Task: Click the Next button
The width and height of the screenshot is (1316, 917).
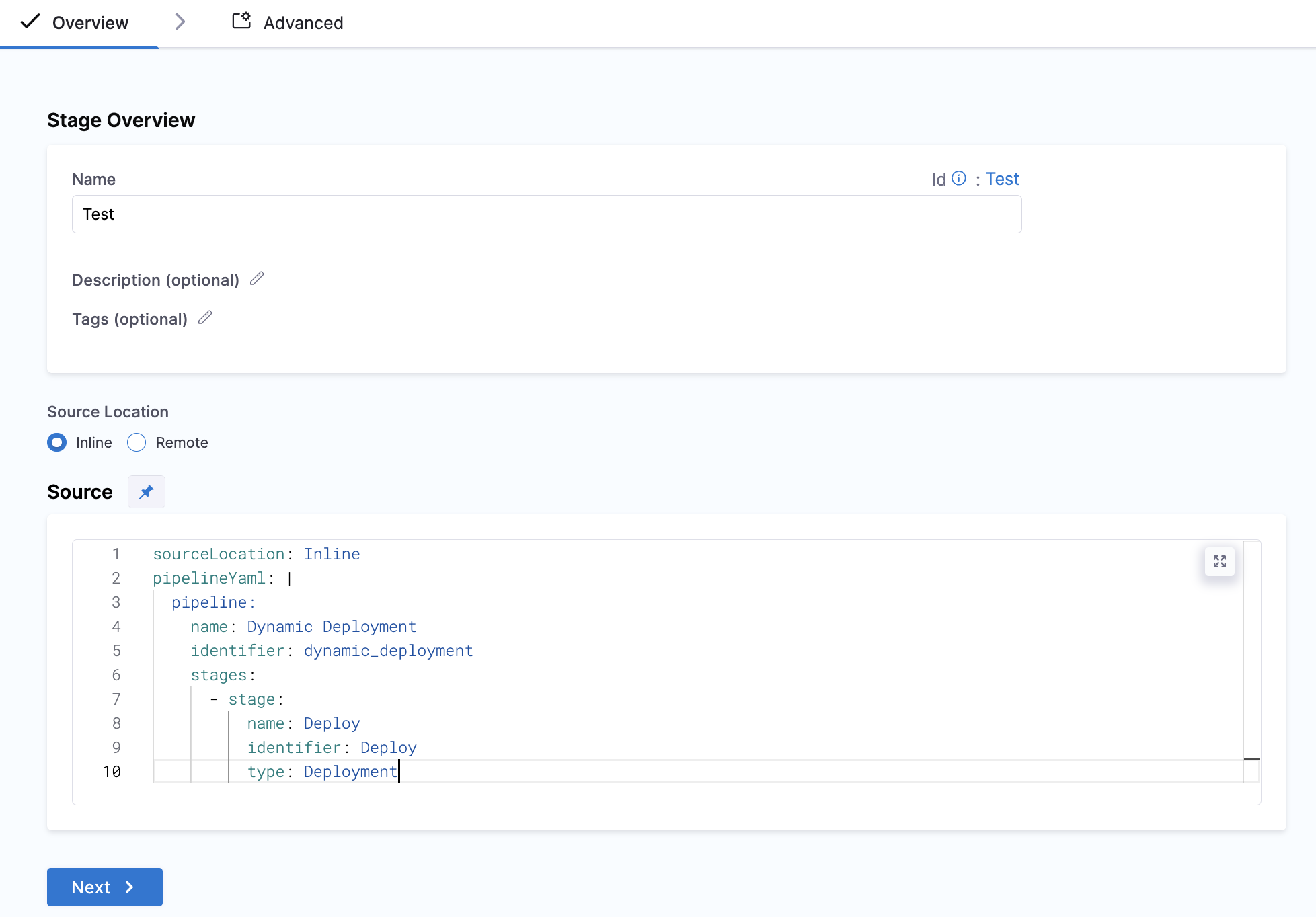Action: click(105, 887)
